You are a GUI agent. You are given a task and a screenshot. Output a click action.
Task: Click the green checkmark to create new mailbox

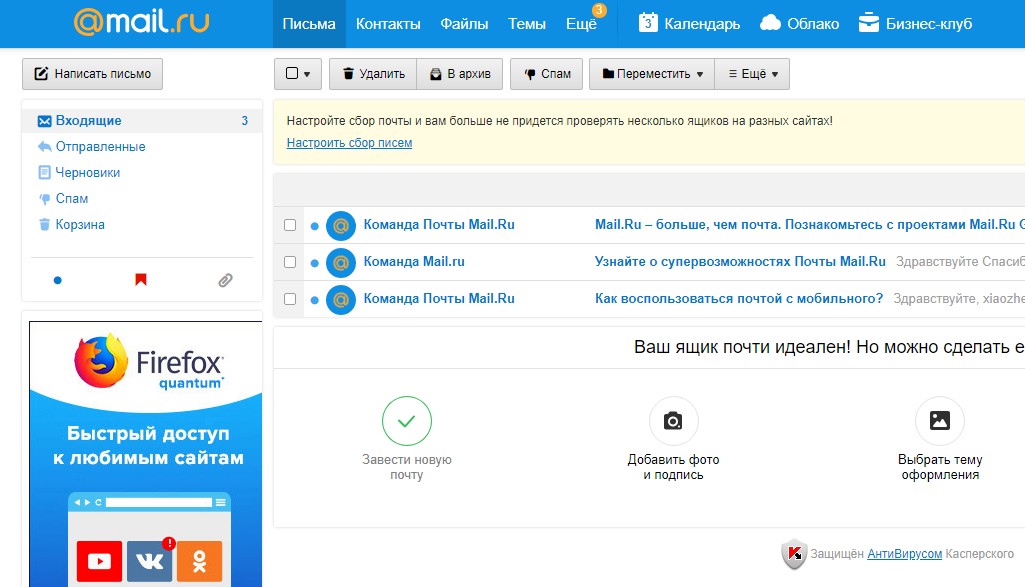pyautogui.click(x=406, y=420)
